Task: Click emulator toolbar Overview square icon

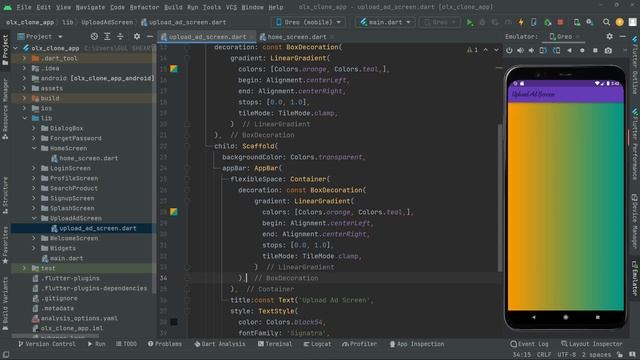Action: 595,51
